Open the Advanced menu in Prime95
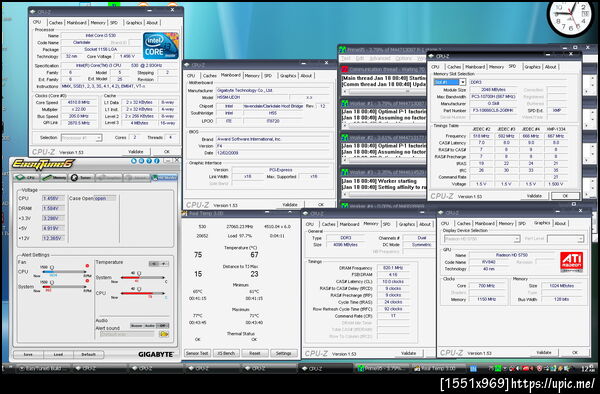This screenshot has width=600, height=394. 380,59
